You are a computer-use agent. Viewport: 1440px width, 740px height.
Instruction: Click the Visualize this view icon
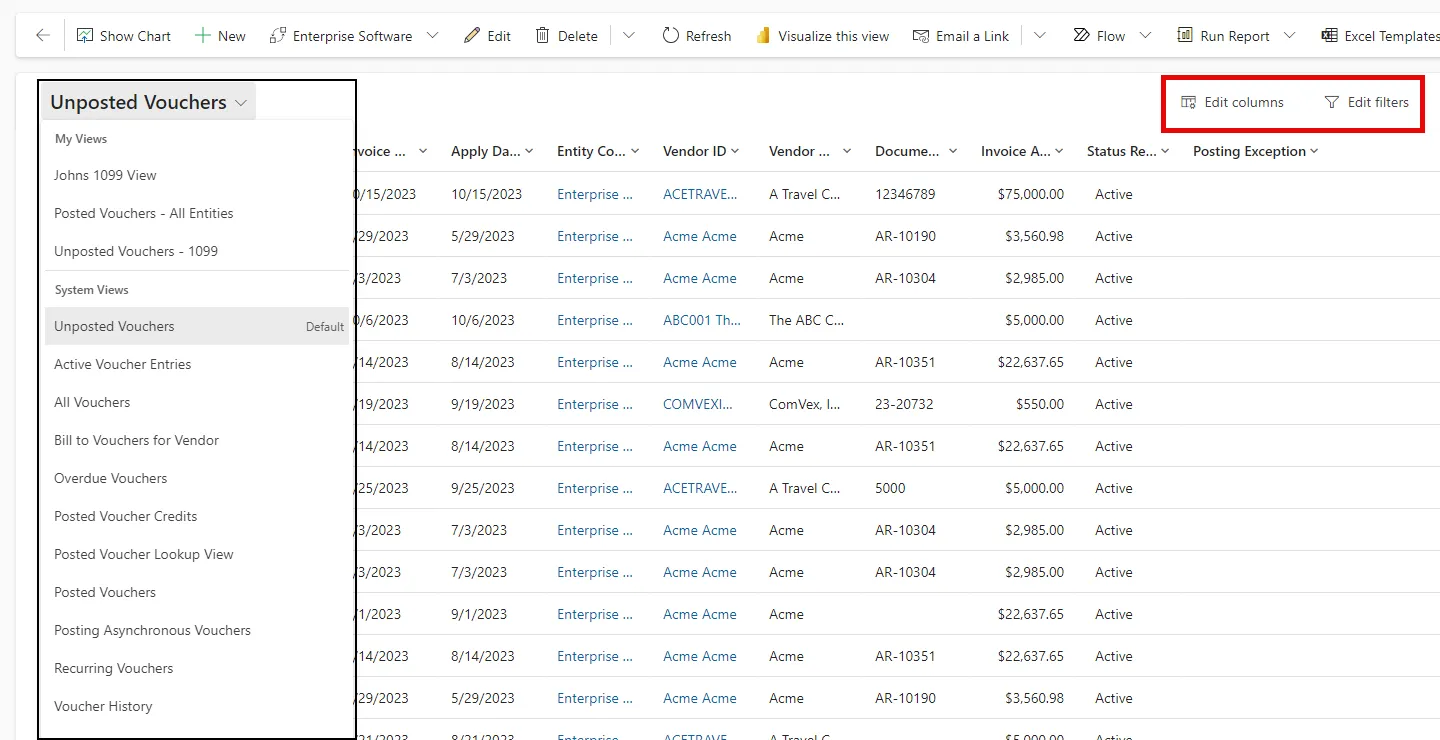[763, 36]
